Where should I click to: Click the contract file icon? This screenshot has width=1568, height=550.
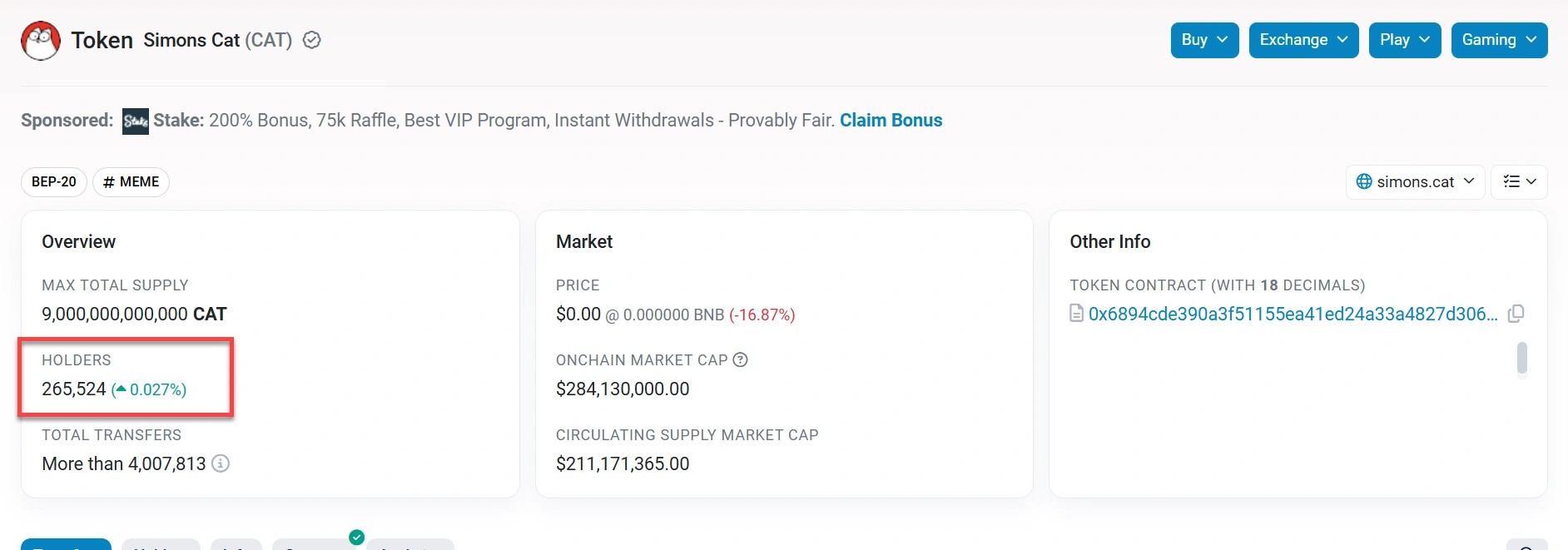[x=1077, y=314]
